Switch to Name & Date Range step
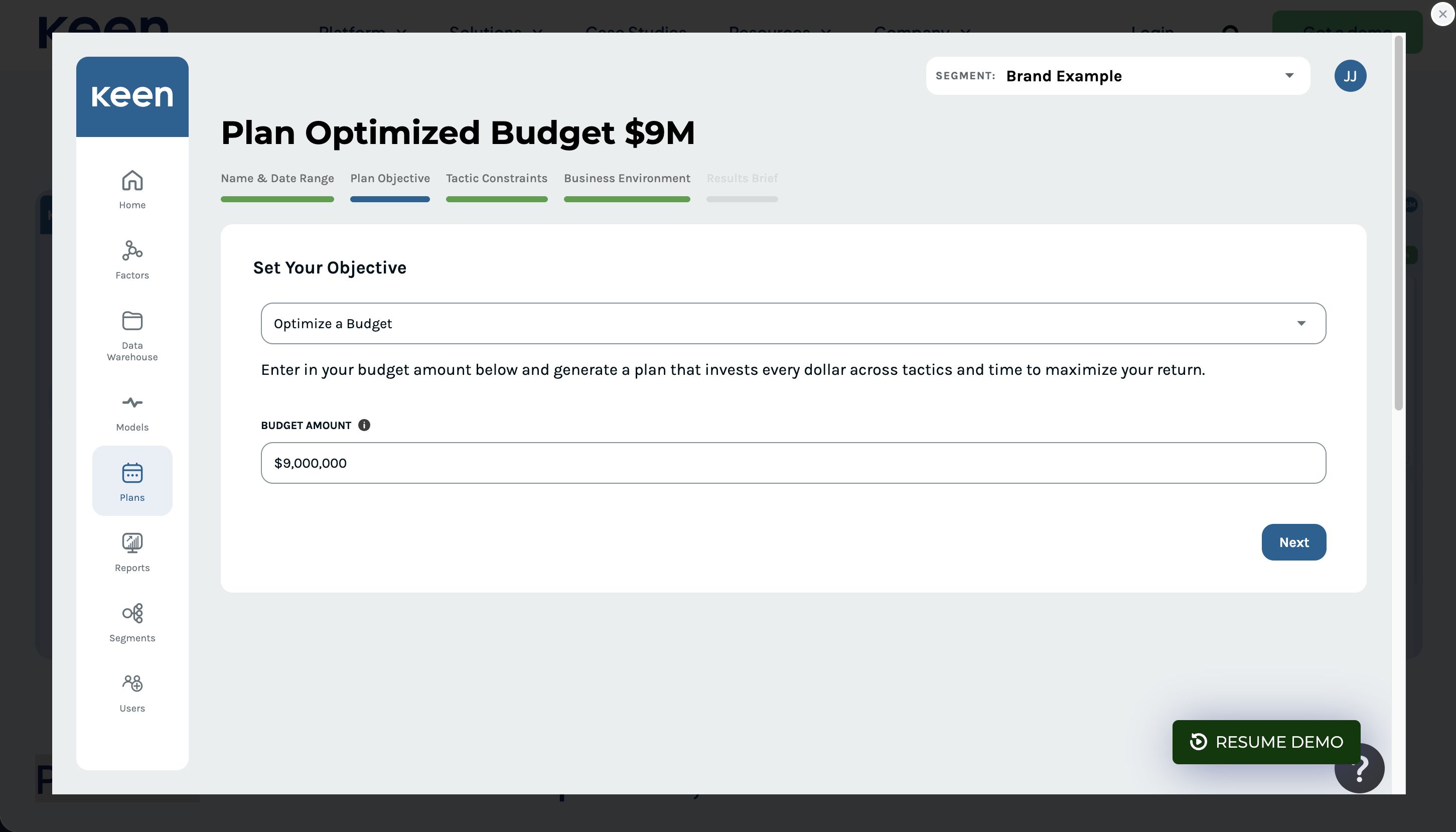 click(277, 178)
